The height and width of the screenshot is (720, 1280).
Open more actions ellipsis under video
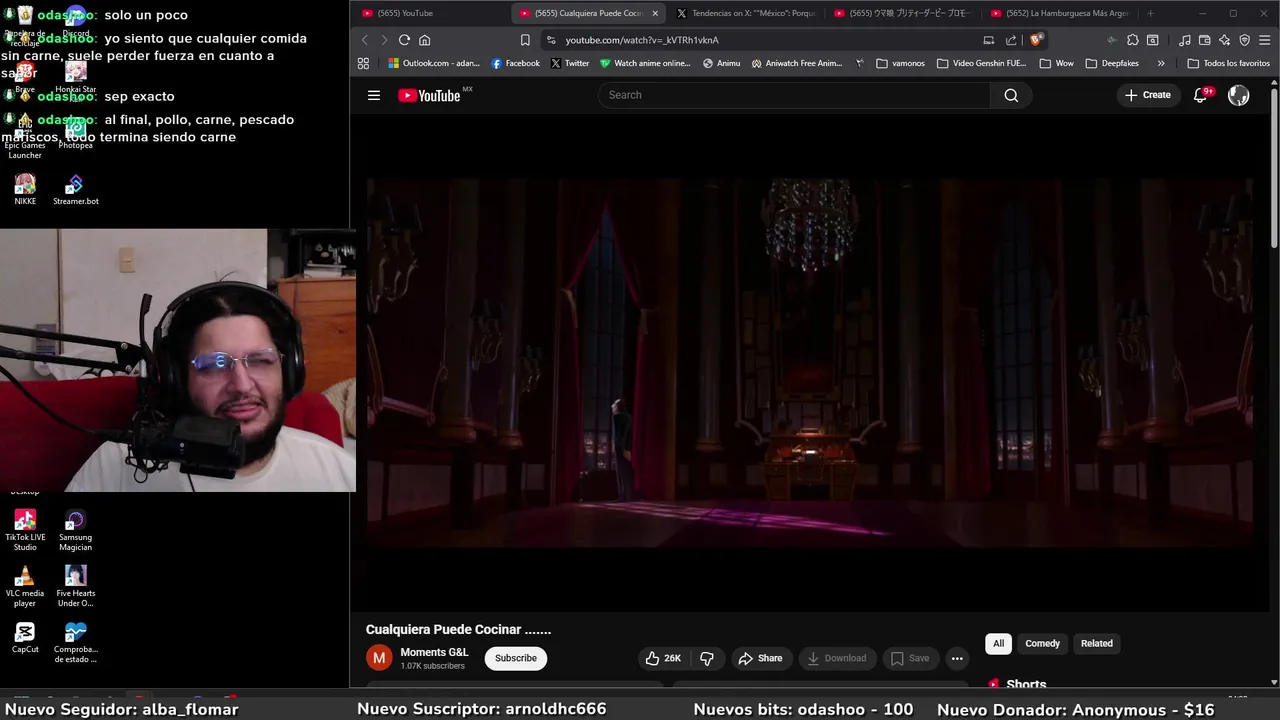[957, 658]
